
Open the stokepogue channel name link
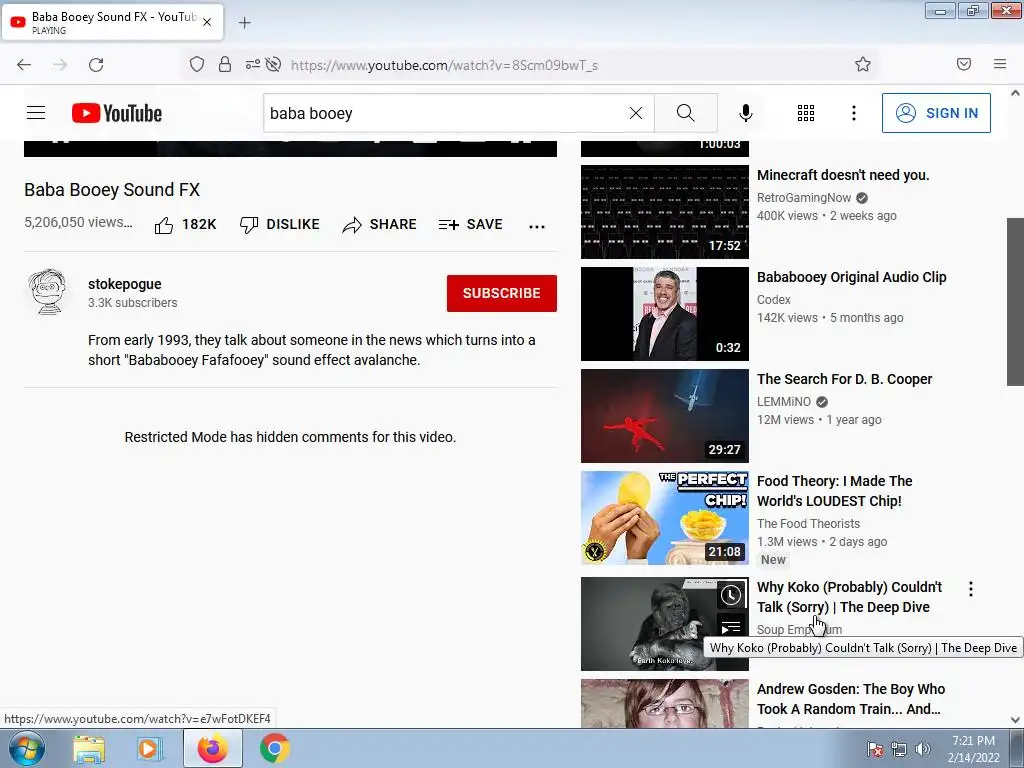(125, 284)
